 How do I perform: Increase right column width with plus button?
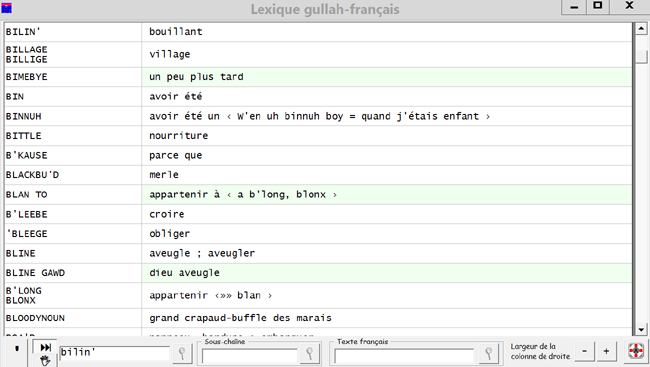[606, 352]
